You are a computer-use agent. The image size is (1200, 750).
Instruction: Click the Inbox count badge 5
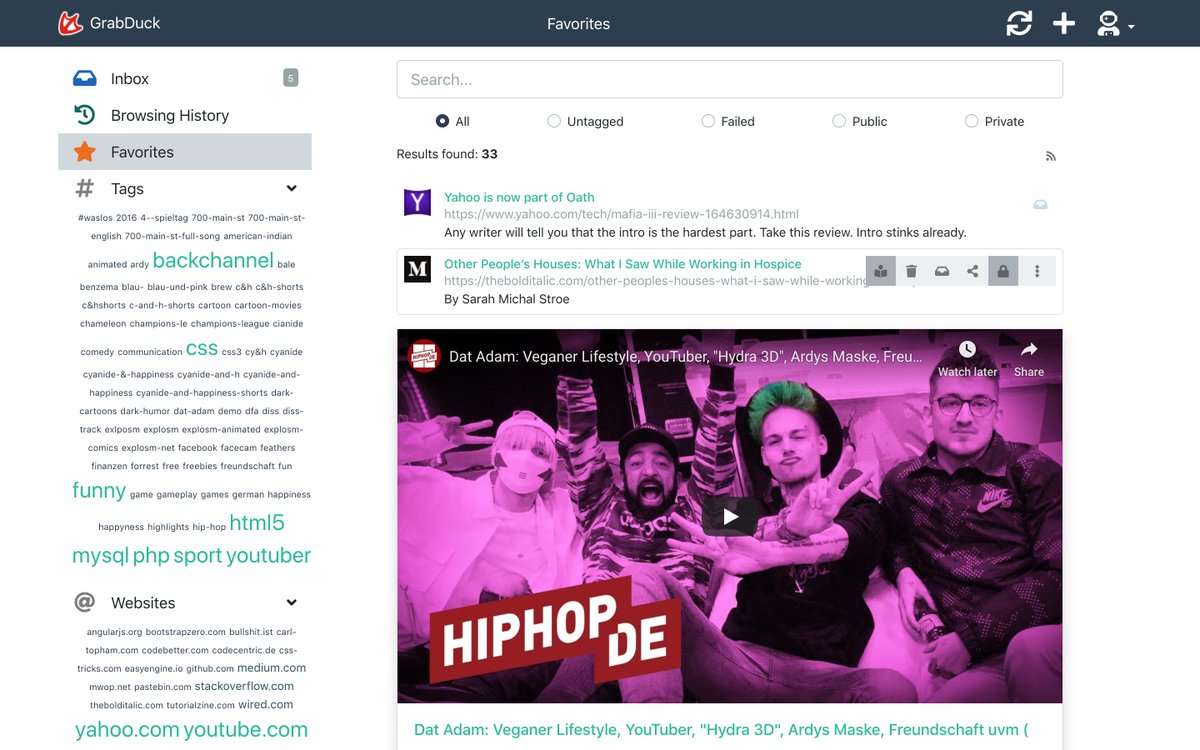pos(291,78)
